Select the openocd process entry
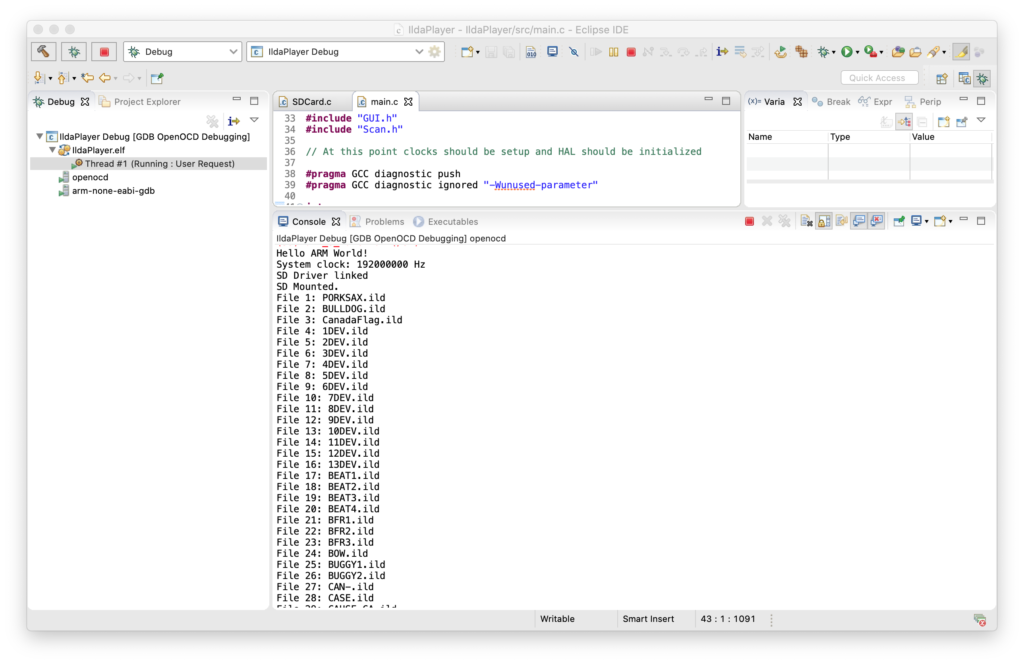 click(x=90, y=177)
